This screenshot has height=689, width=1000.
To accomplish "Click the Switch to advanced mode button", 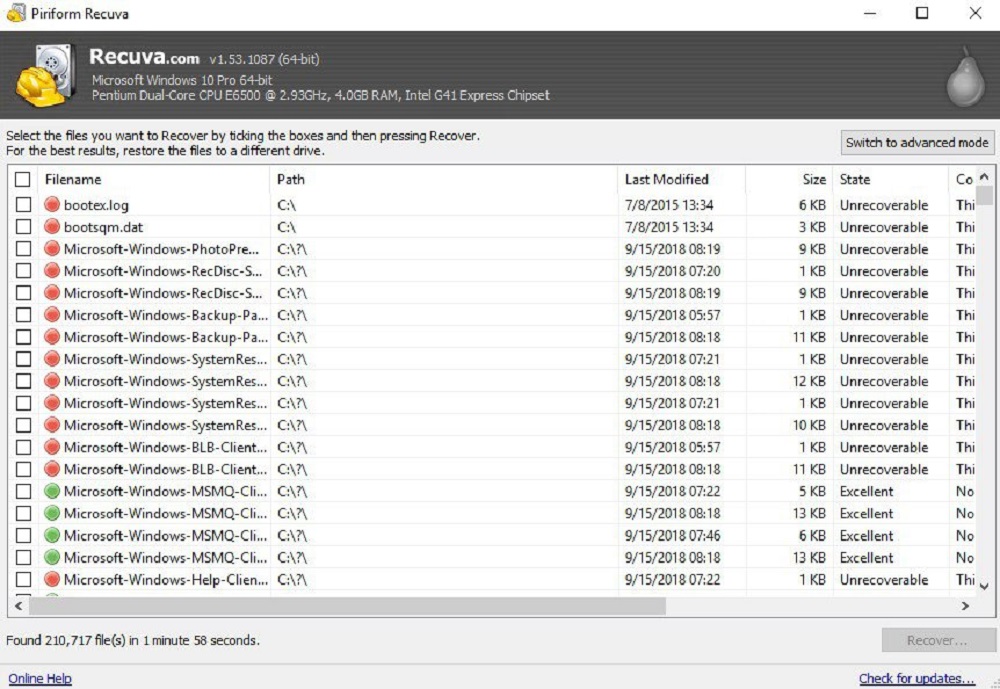I will click(917, 142).
